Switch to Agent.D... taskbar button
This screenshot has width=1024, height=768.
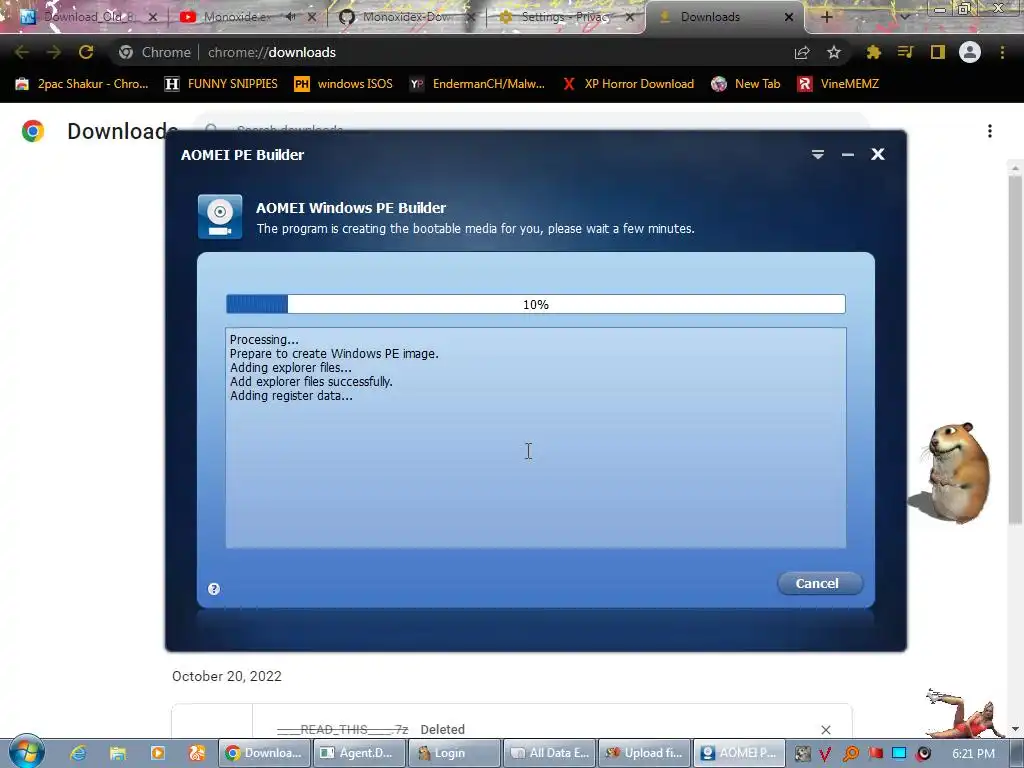click(x=359, y=753)
